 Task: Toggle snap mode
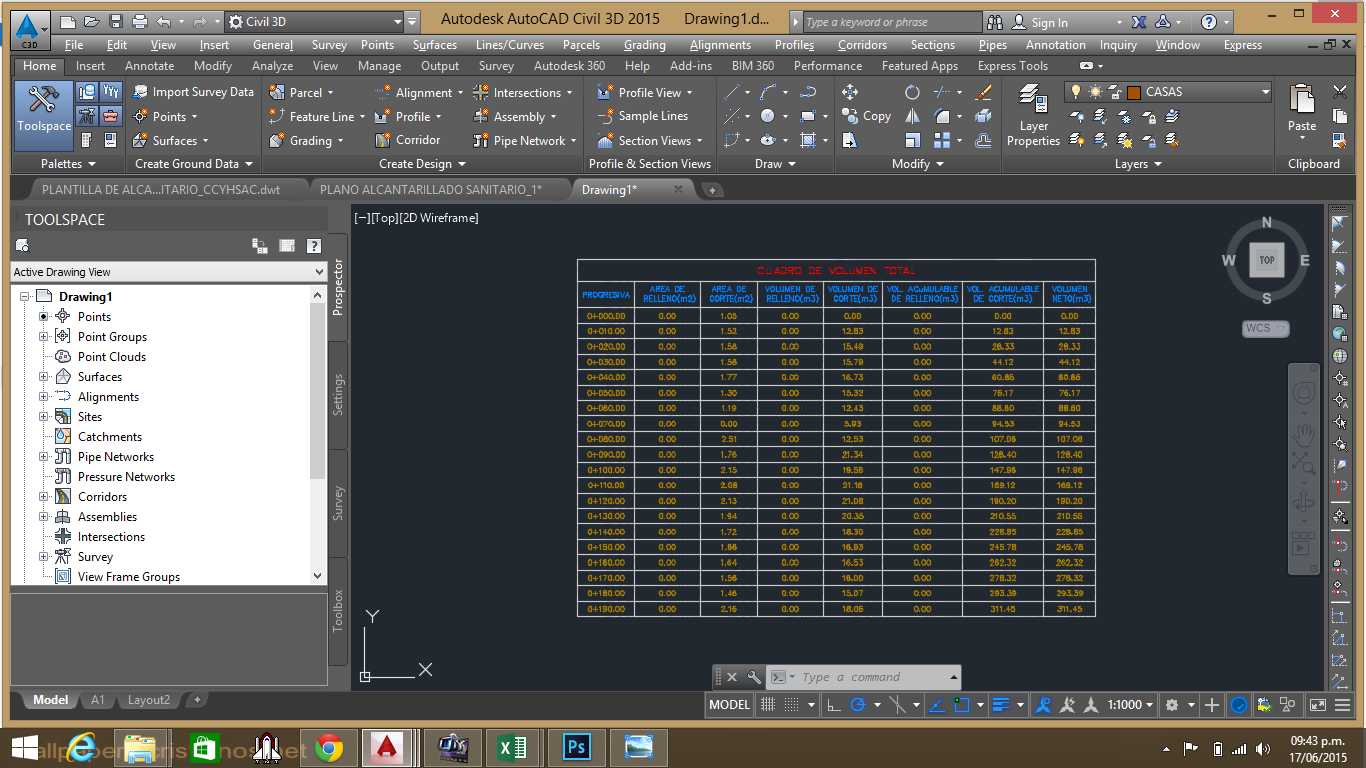[791, 705]
